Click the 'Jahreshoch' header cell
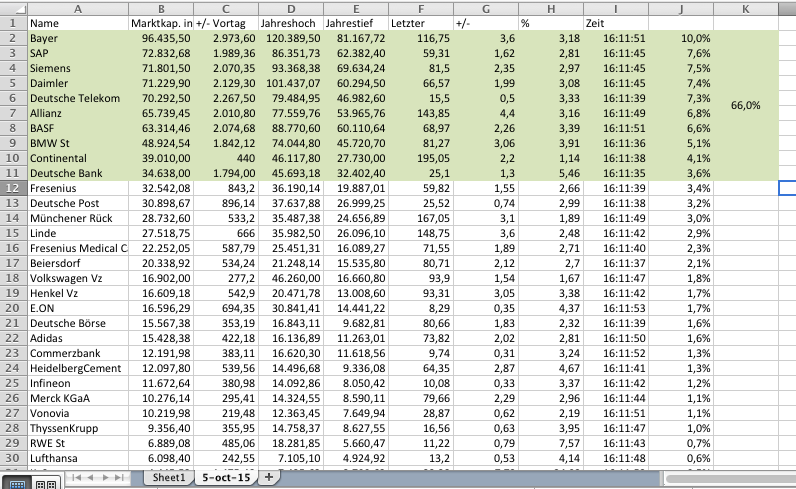796x489 pixels. point(291,23)
